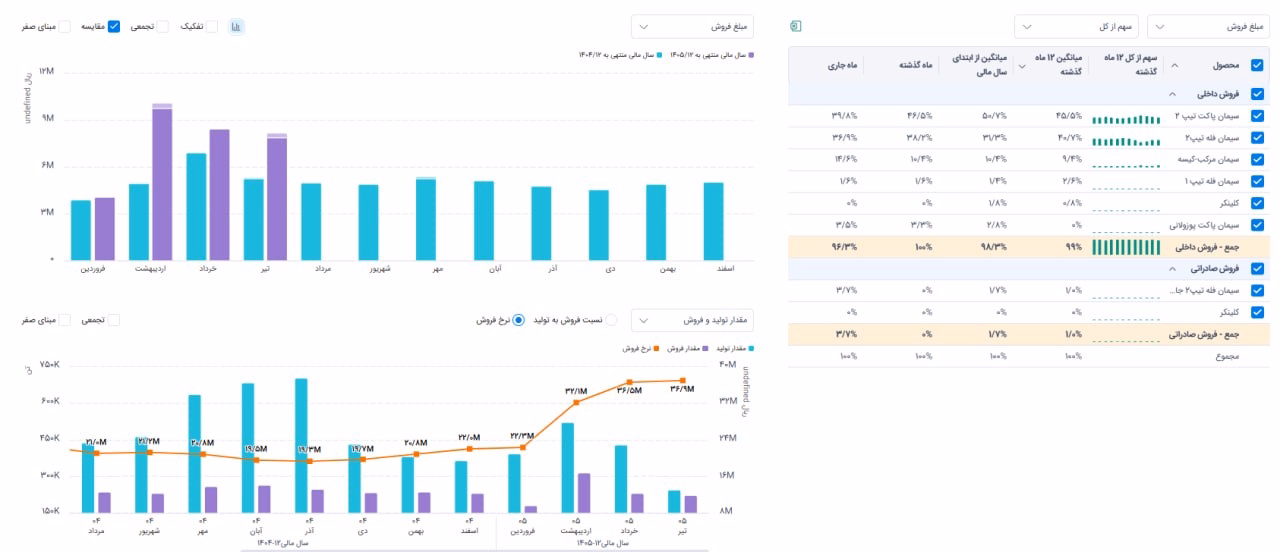Open the سهم از کل dropdown
The height and width of the screenshot is (552, 1280).
tap(1076, 26)
